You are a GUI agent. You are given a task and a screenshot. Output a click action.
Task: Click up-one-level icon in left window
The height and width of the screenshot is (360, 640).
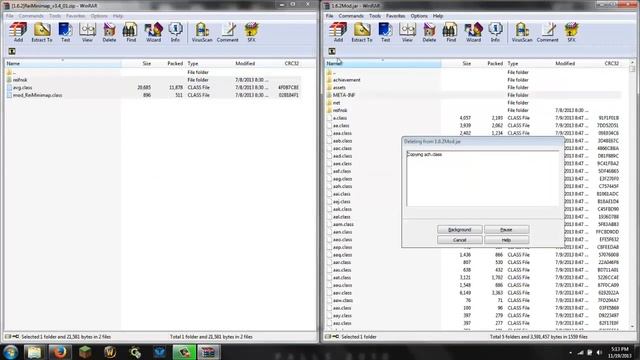pyautogui.click(x=12, y=51)
